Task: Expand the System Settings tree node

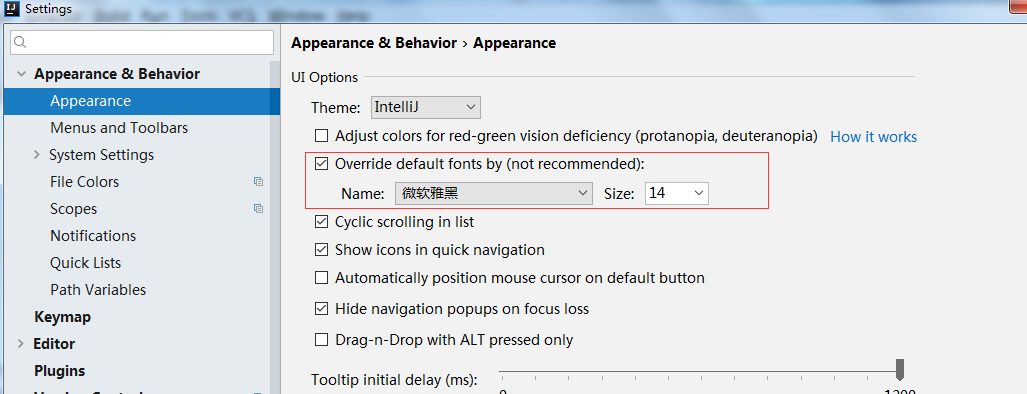Action: [37, 155]
